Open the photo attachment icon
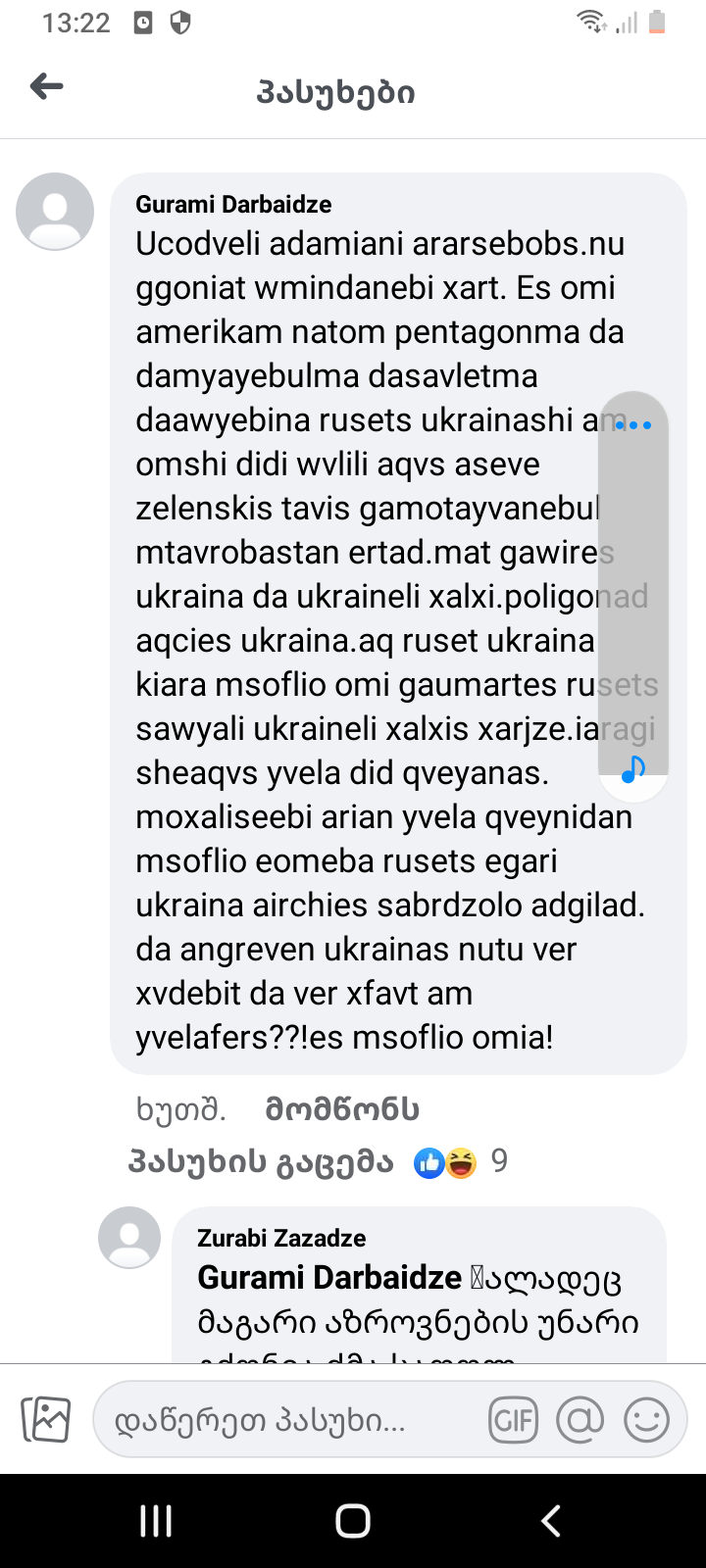 pyautogui.click(x=46, y=1418)
